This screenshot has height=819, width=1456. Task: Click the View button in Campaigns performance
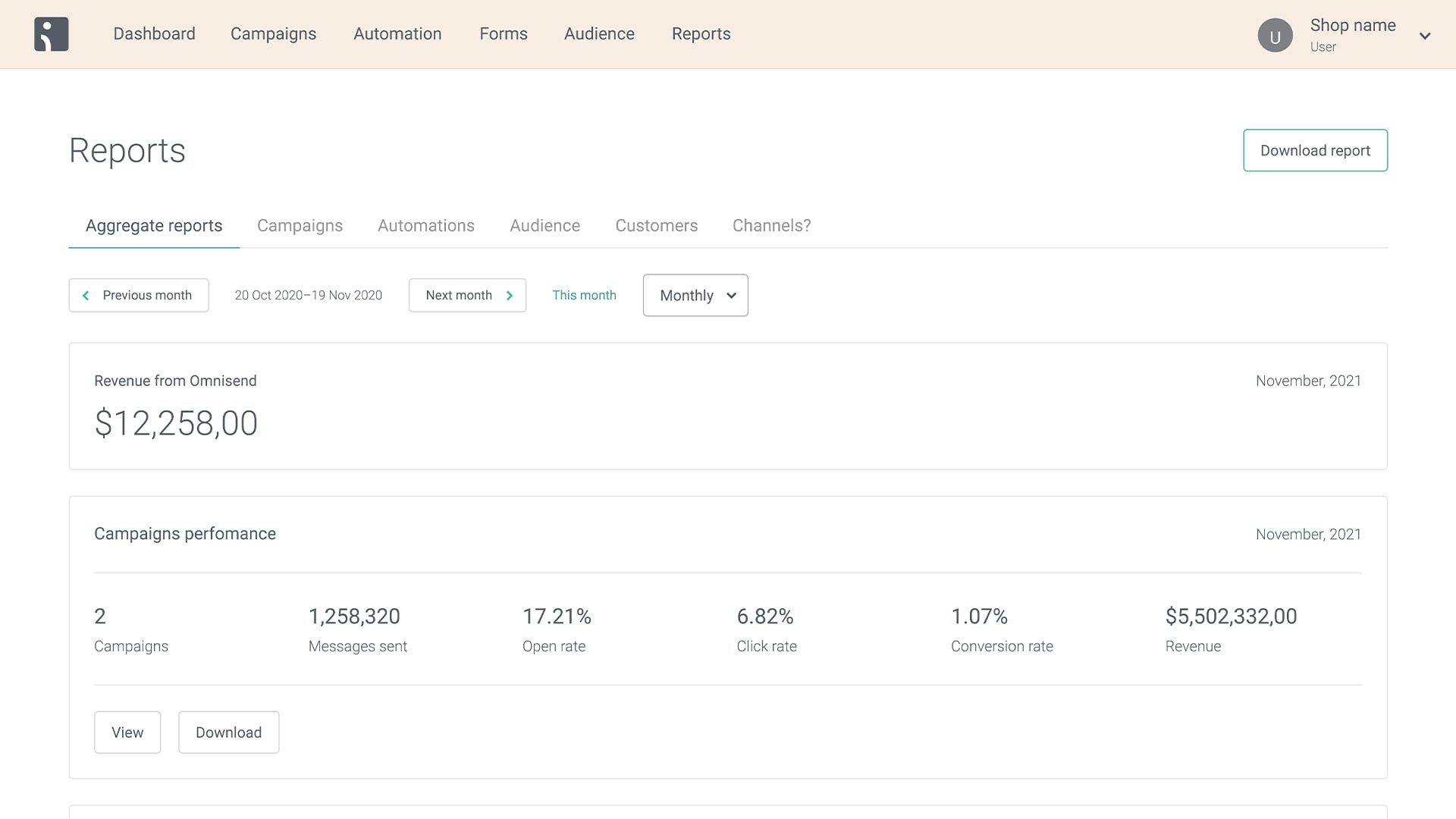point(127,732)
